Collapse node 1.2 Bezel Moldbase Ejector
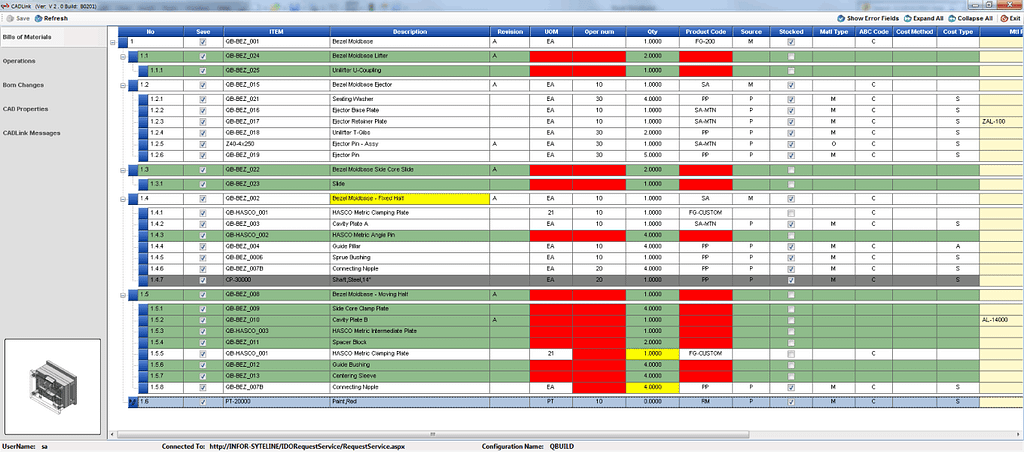The height and width of the screenshot is (452, 1024). point(124,85)
